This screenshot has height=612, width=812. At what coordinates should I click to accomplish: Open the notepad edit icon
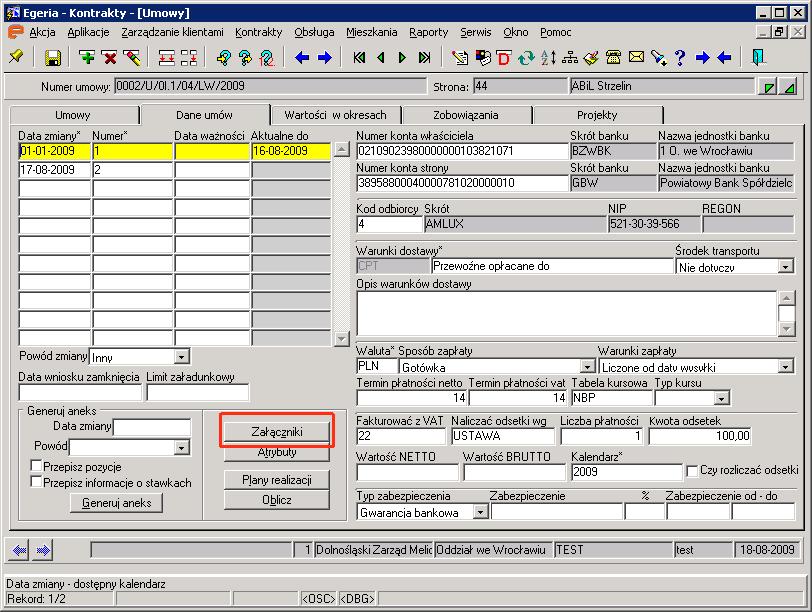[459, 57]
